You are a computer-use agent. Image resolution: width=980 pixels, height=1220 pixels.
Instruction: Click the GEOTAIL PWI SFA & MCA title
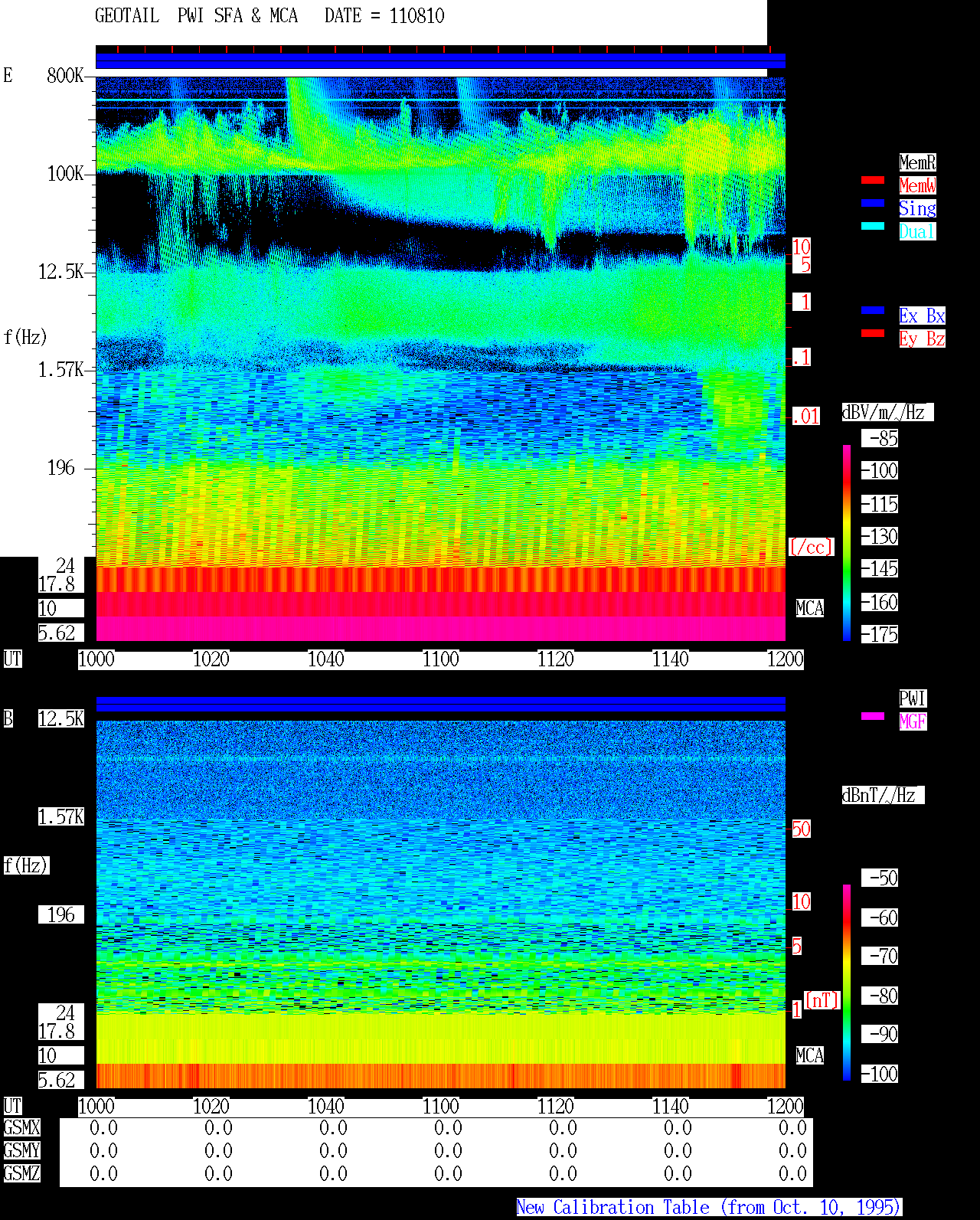(x=196, y=16)
